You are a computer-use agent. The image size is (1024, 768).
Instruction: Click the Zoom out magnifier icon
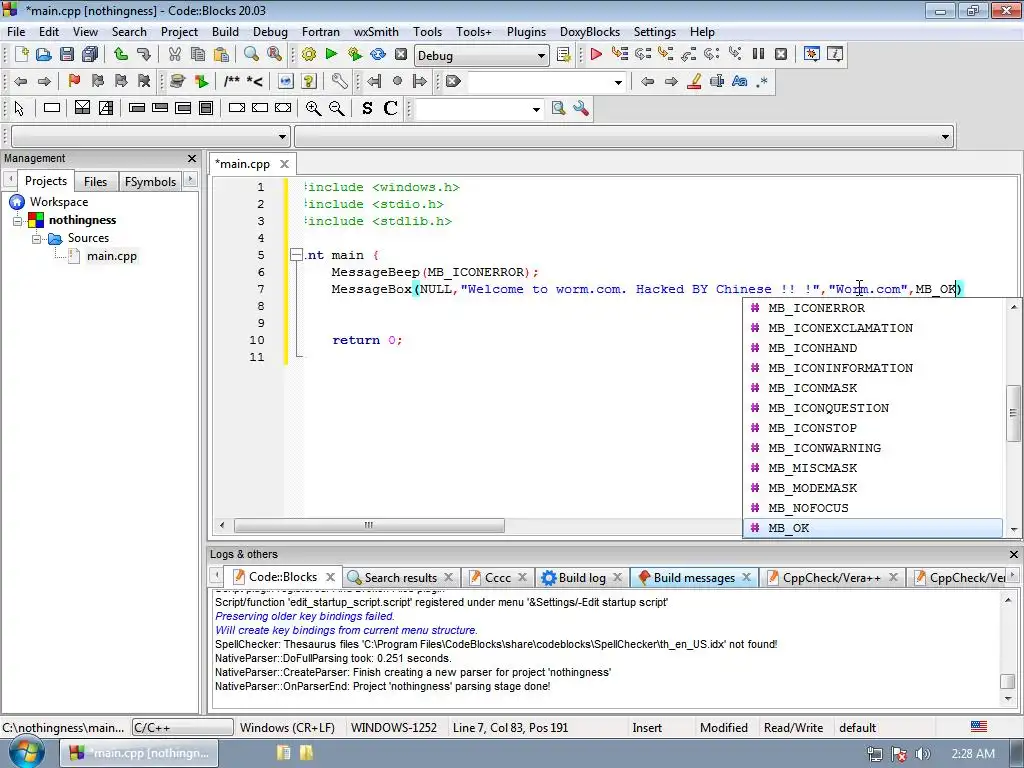336,108
